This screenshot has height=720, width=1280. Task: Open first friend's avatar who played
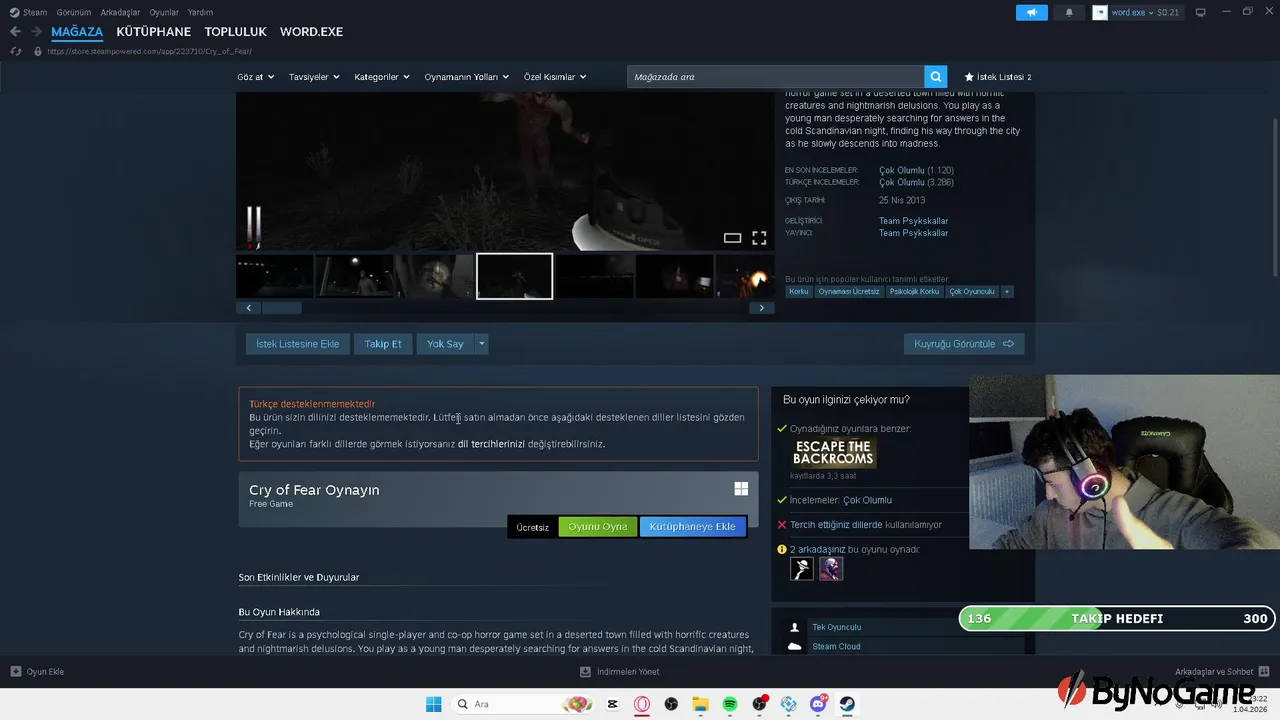point(802,569)
